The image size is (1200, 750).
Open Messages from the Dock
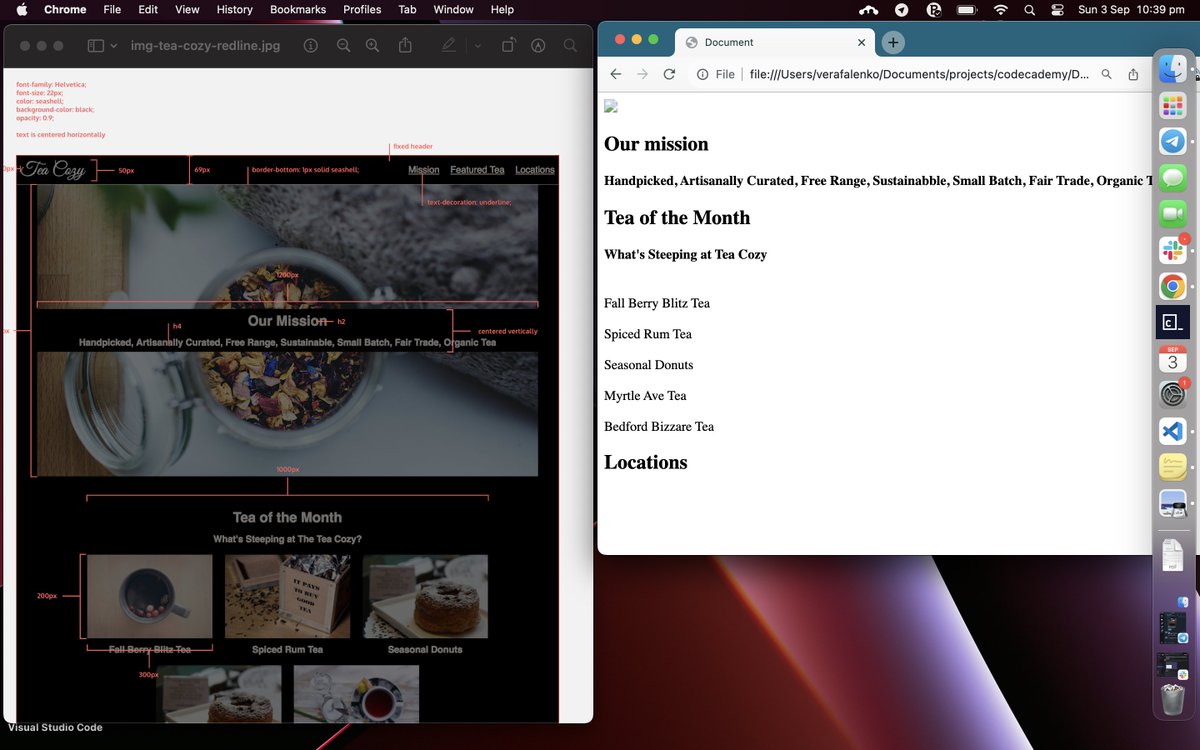(x=1173, y=178)
